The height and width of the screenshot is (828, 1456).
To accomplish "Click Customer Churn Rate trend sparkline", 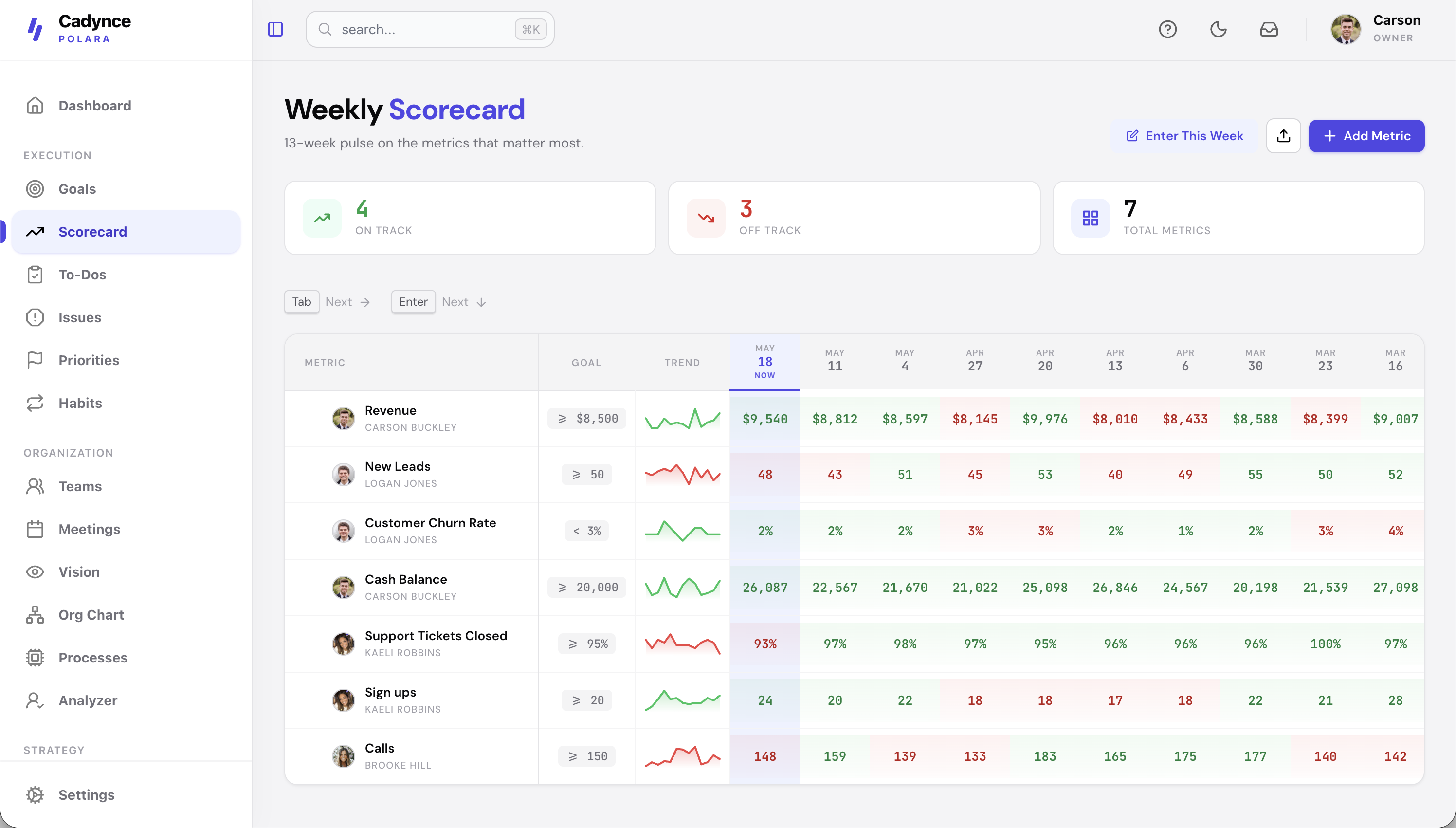I will (x=682, y=531).
